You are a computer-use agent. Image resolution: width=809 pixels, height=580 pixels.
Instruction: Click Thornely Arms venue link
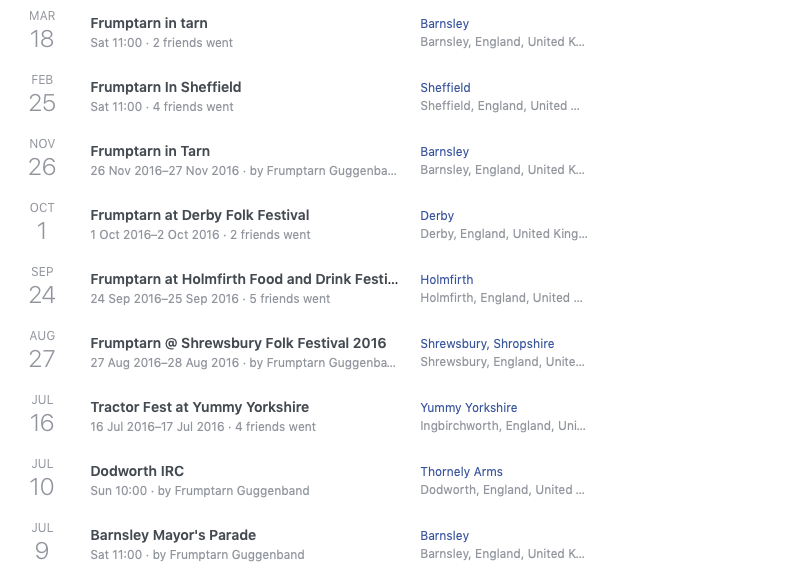(x=461, y=472)
